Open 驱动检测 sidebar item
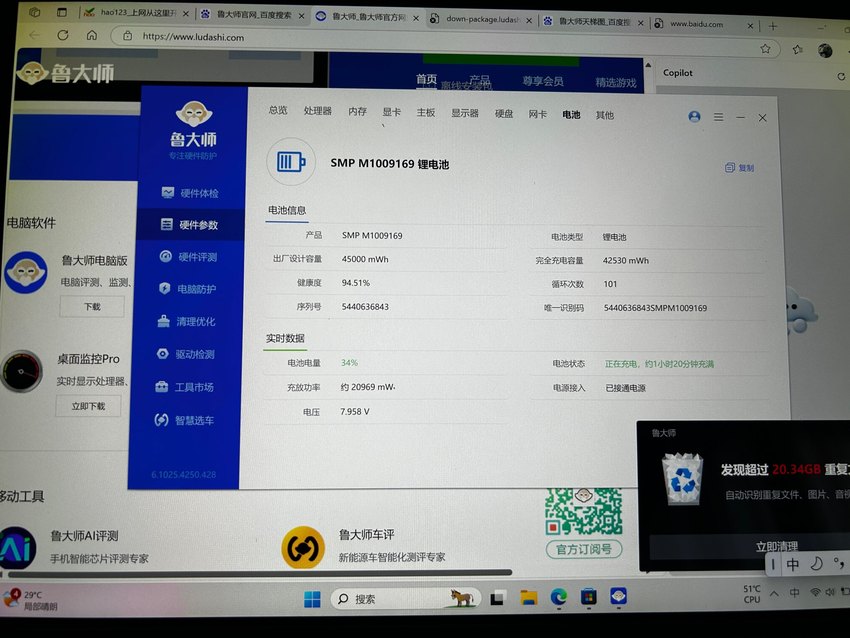850x638 pixels. tap(186, 354)
